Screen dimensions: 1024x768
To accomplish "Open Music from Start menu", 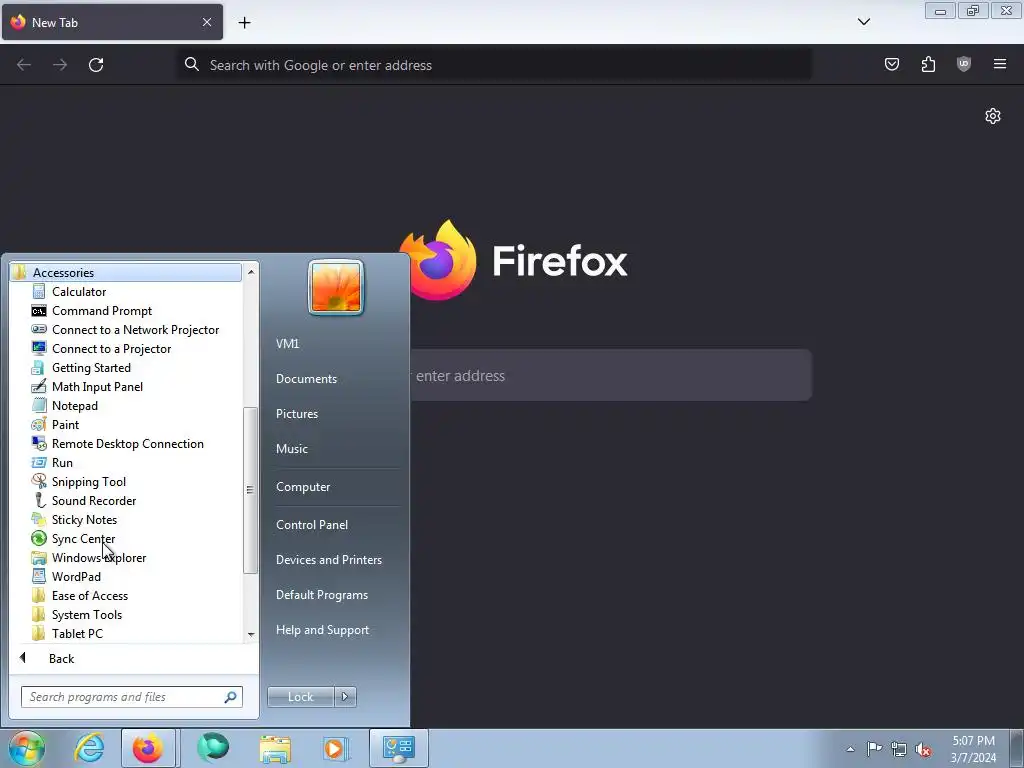I will point(291,449).
